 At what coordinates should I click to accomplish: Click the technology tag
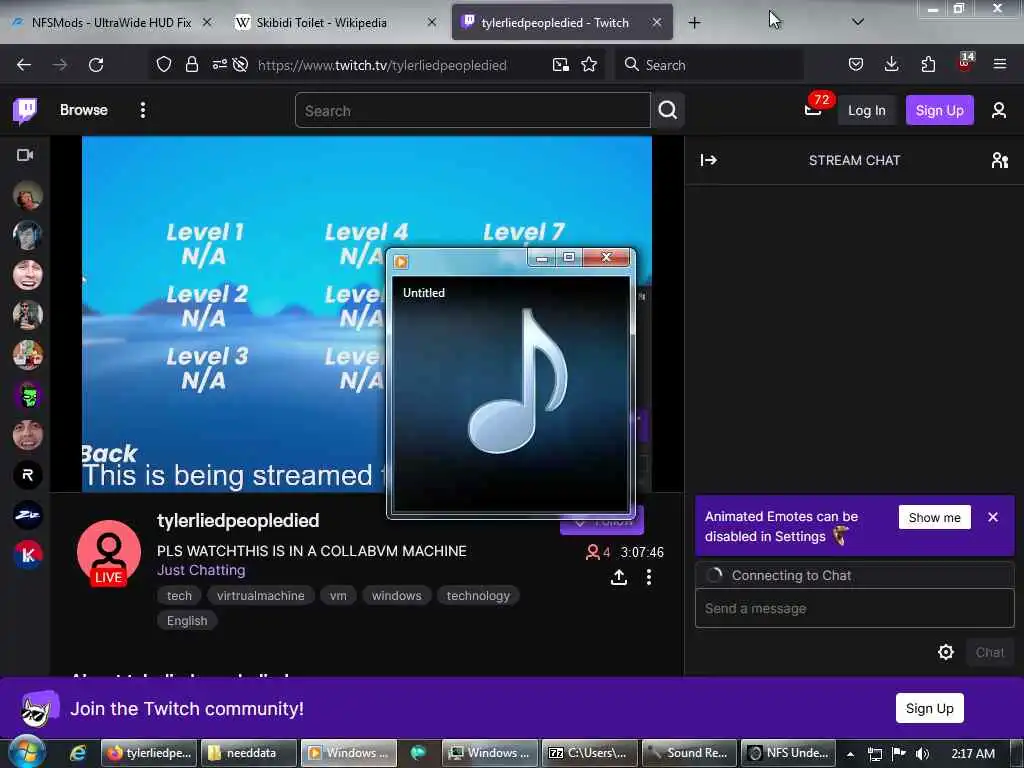click(478, 596)
